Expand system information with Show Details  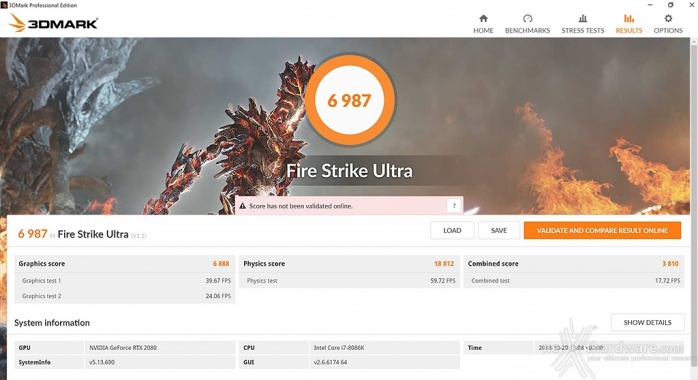647,323
